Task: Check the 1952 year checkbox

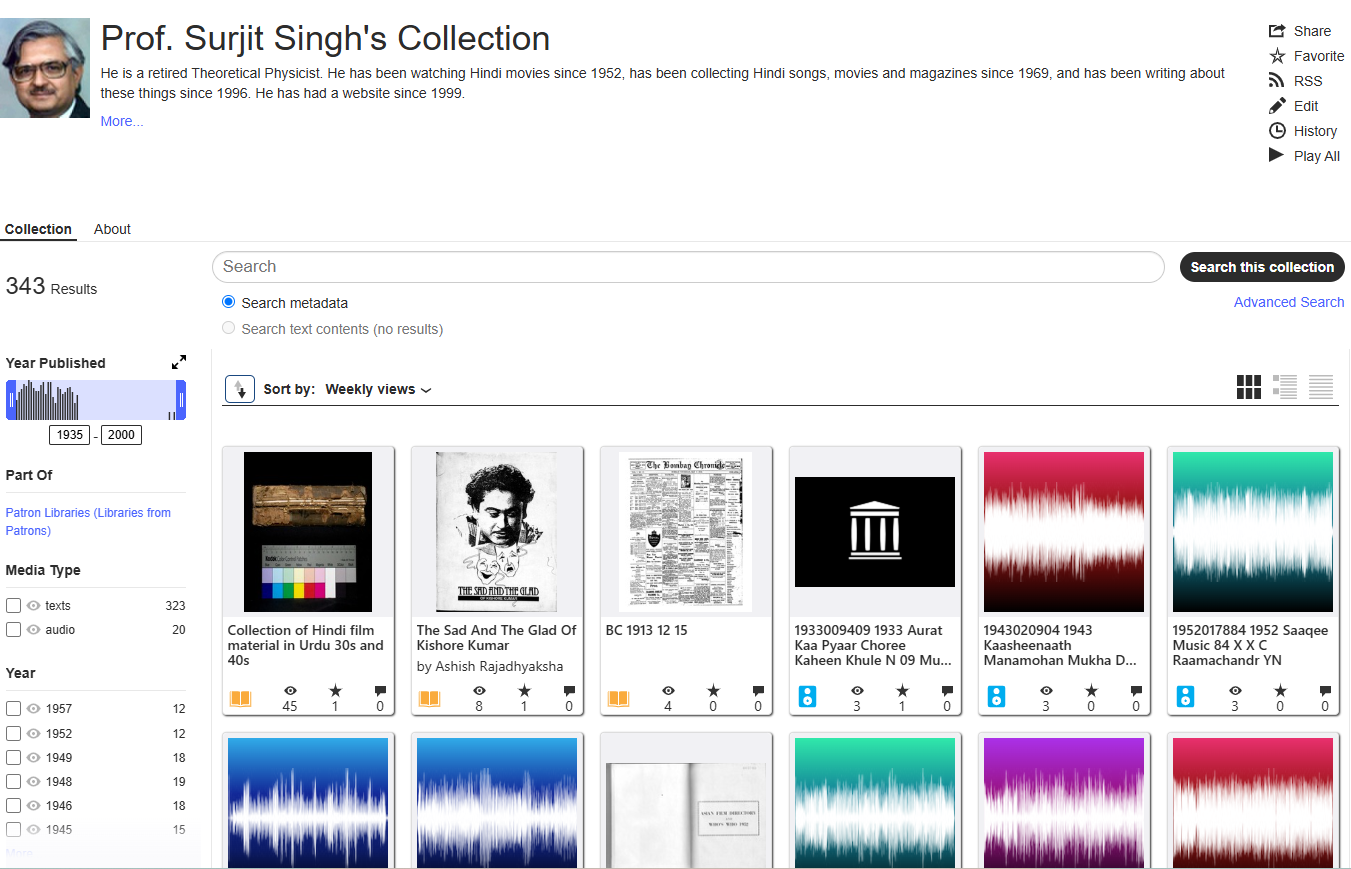Action: point(14,733)
